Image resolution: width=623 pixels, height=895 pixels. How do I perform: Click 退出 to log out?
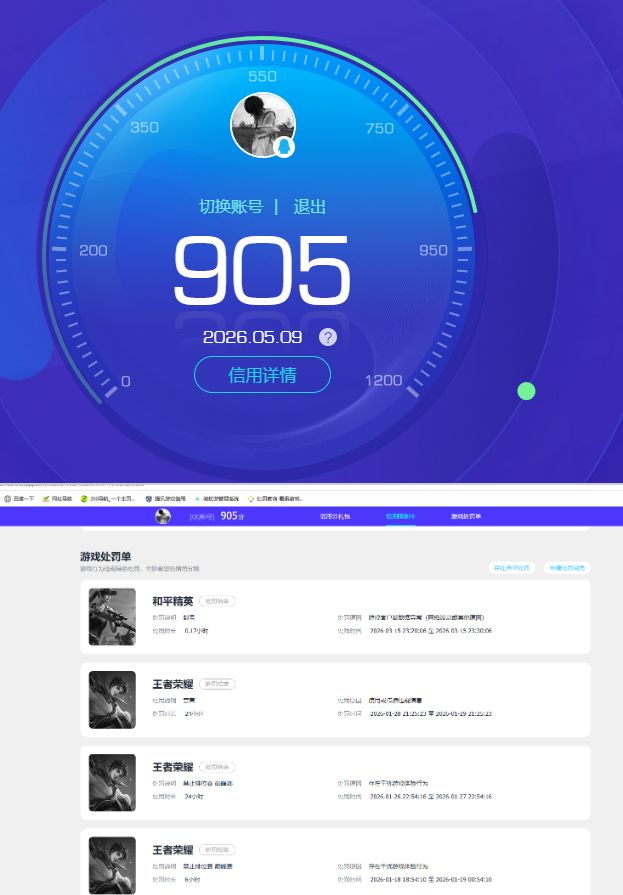(x=310, y=207)
